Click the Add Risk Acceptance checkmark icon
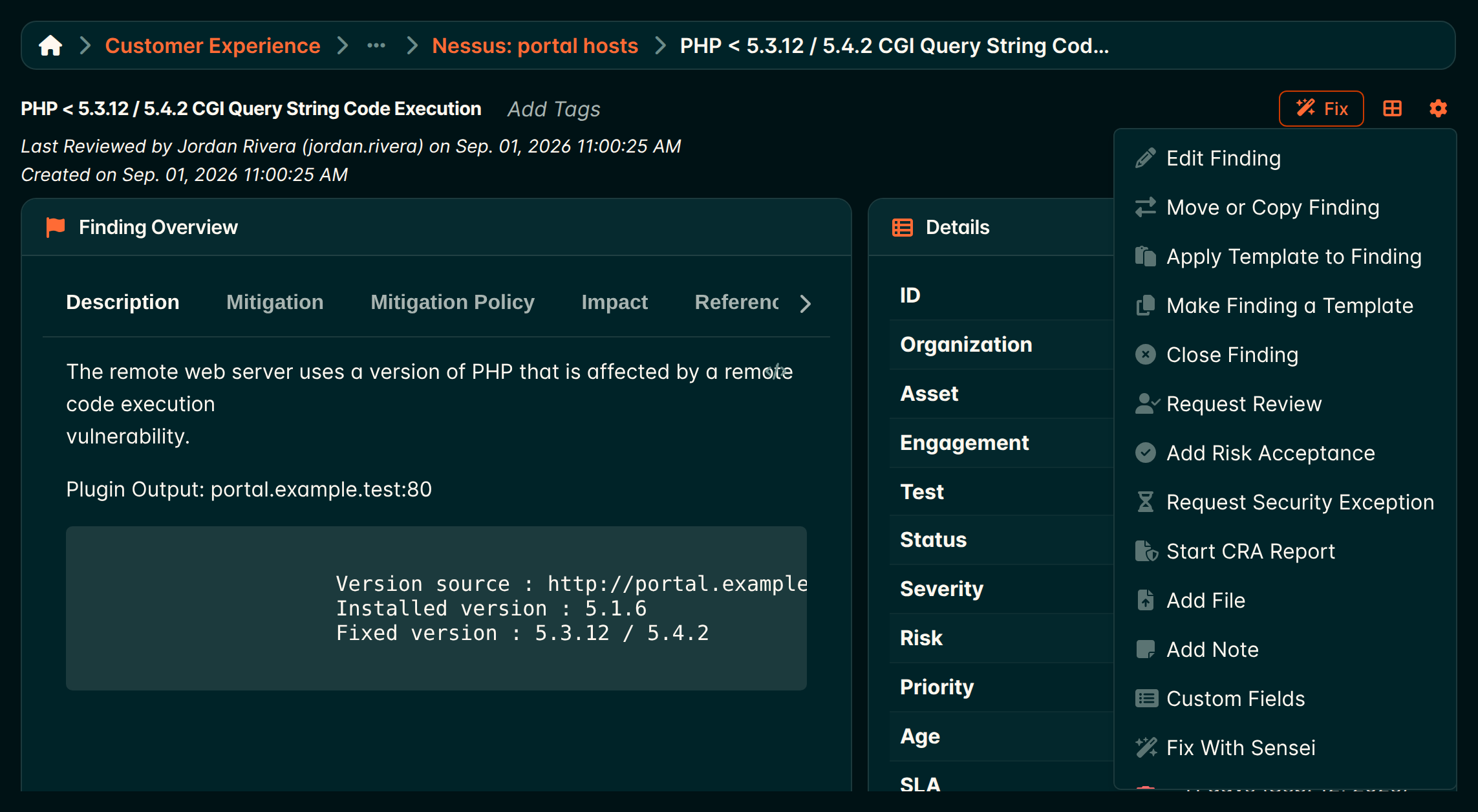The height and width of the screenshot is (812, 1478). [x=1146, y=453]
